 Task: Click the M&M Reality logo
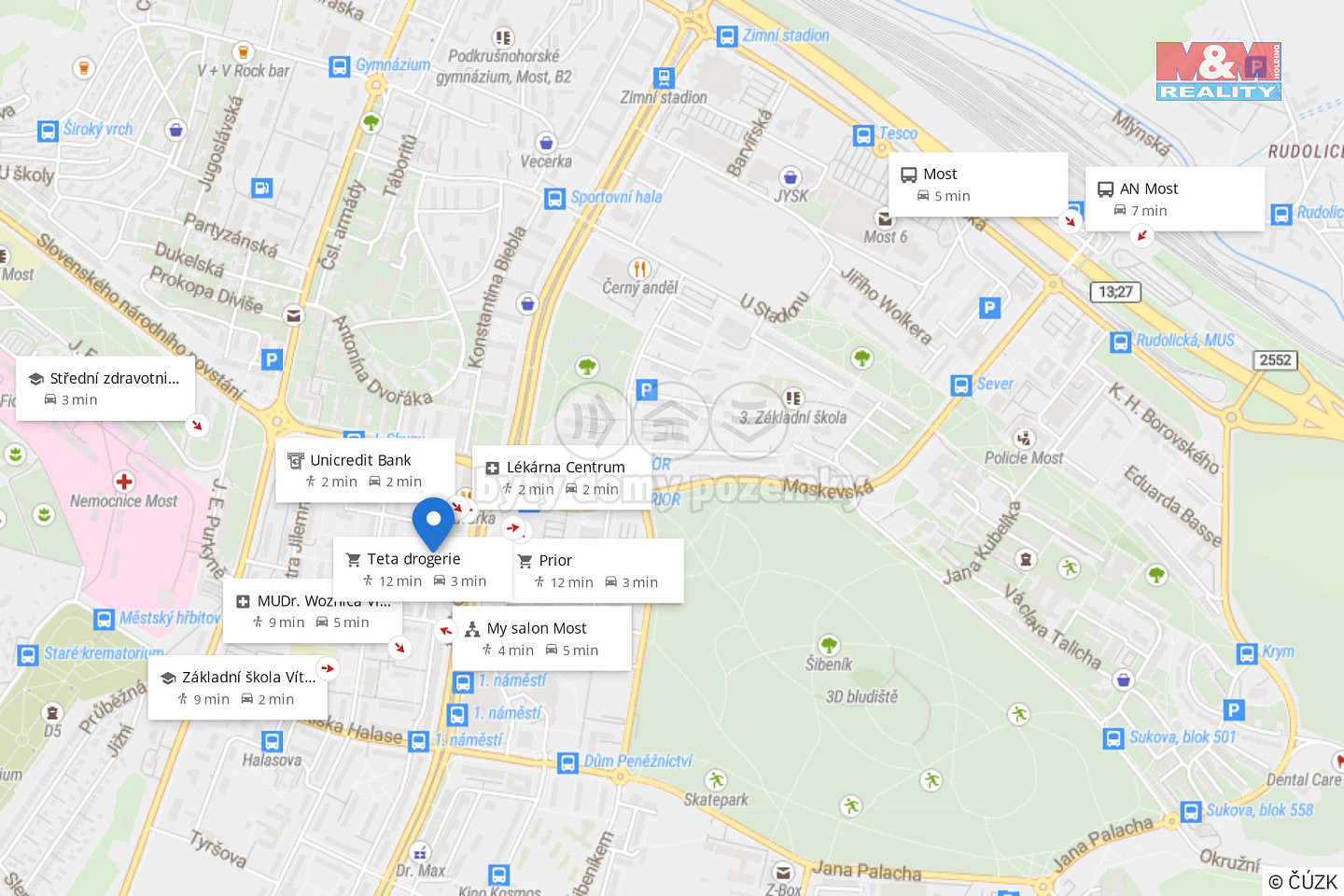(x=1219, y=71)
